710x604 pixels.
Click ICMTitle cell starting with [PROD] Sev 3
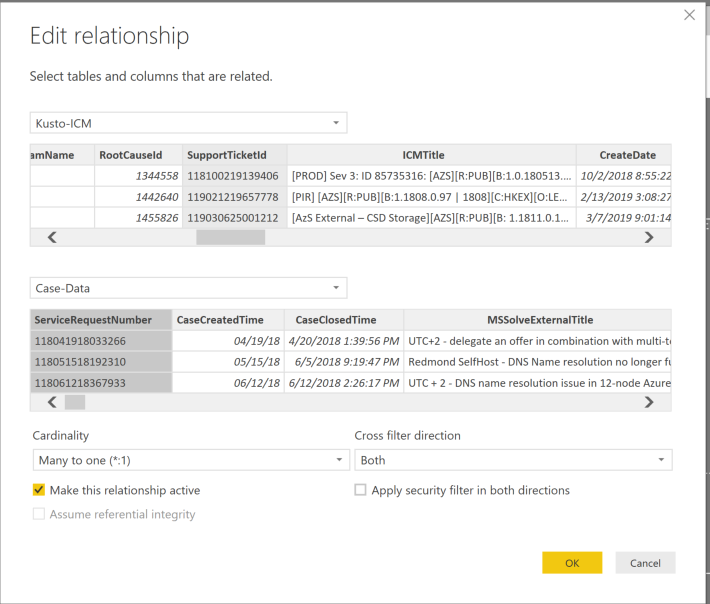click(x=432, y=176)
